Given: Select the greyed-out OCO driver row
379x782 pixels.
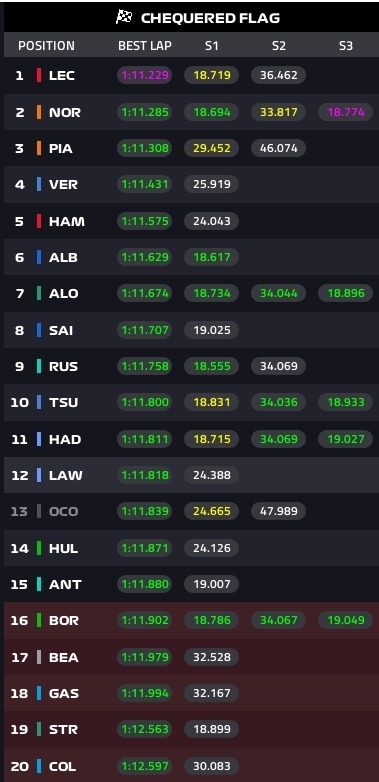Looking at the screenshot, I should [191, 511].
